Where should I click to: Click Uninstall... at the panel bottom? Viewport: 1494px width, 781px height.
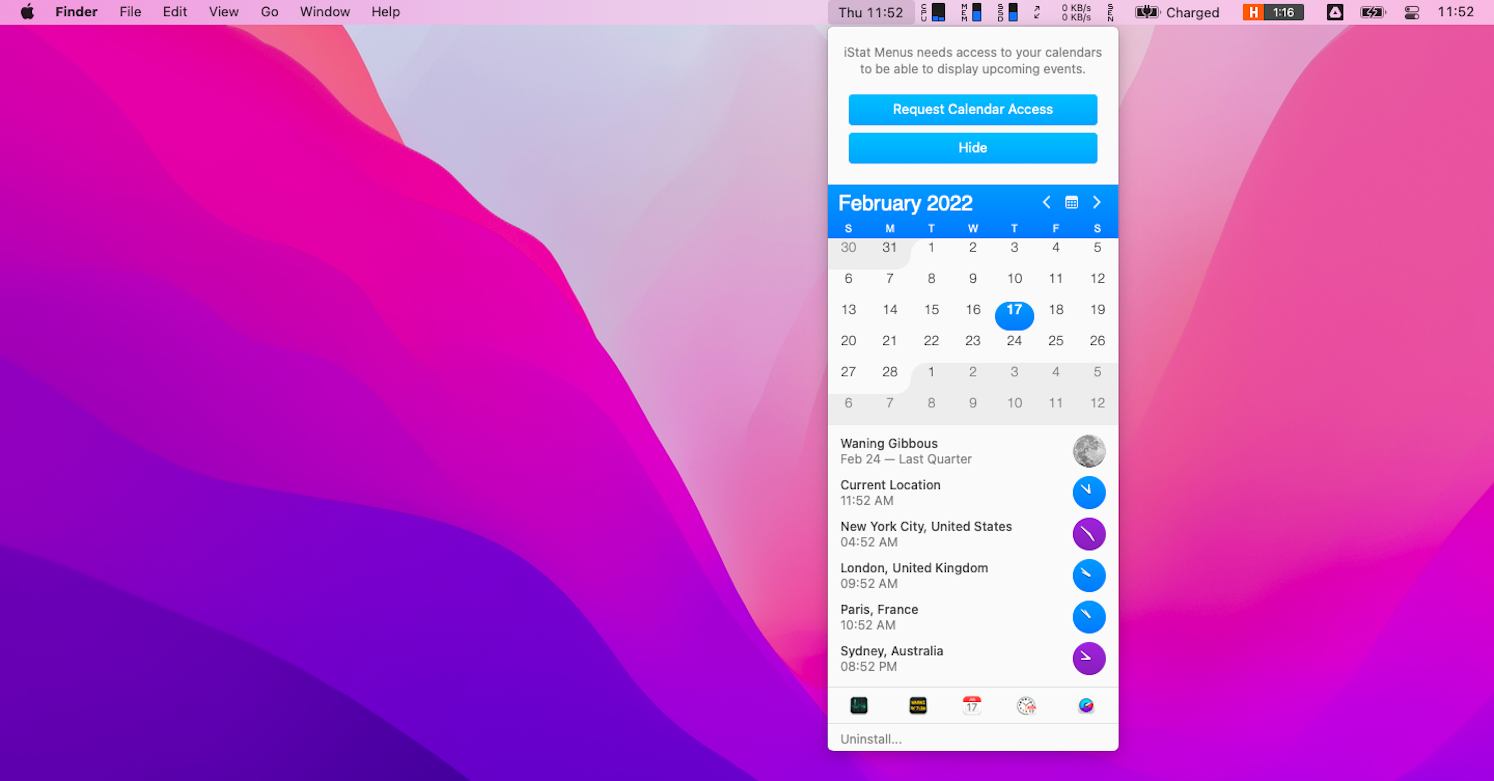tap(871, 739)
